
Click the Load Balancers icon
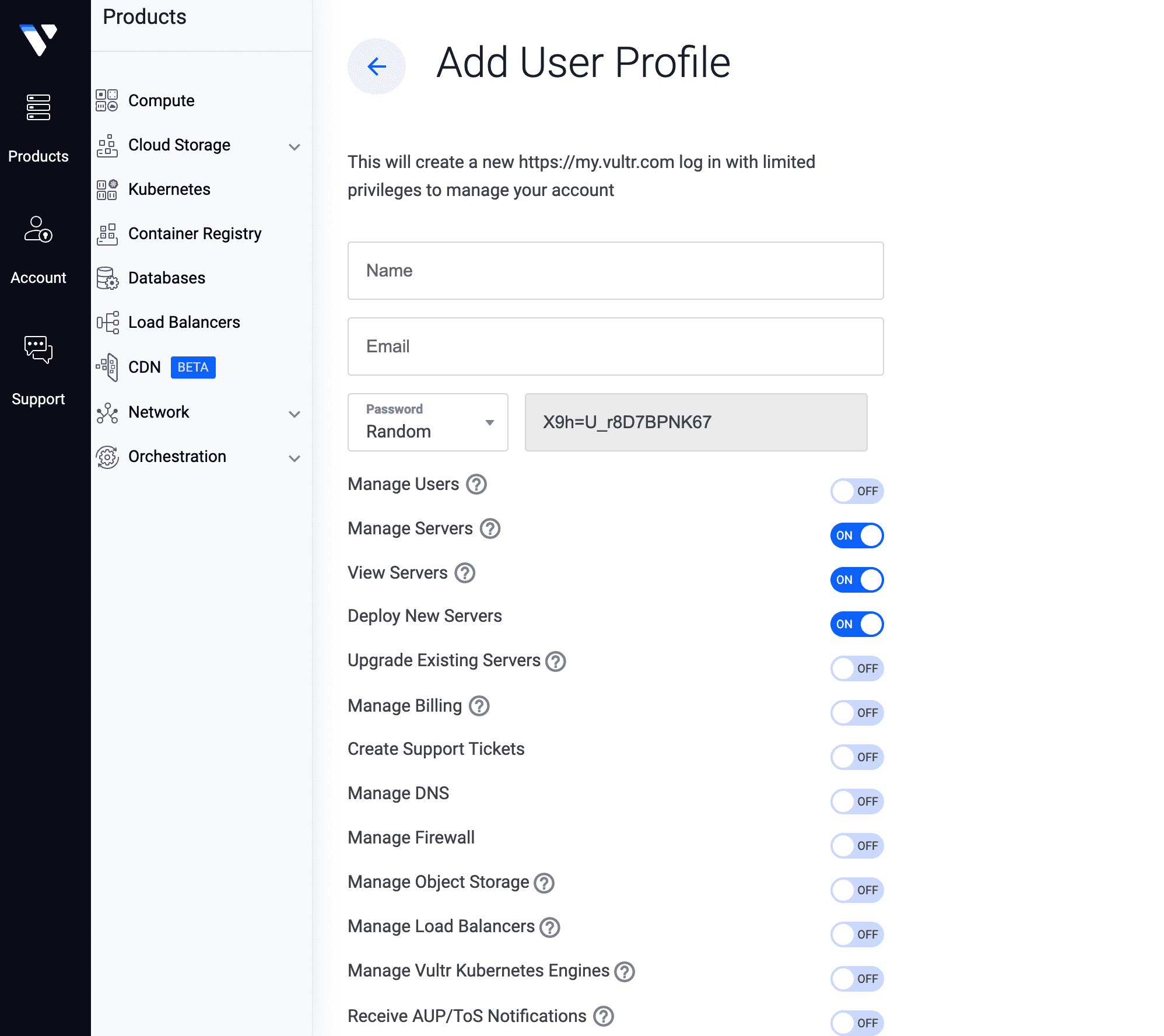coord(107,322)
